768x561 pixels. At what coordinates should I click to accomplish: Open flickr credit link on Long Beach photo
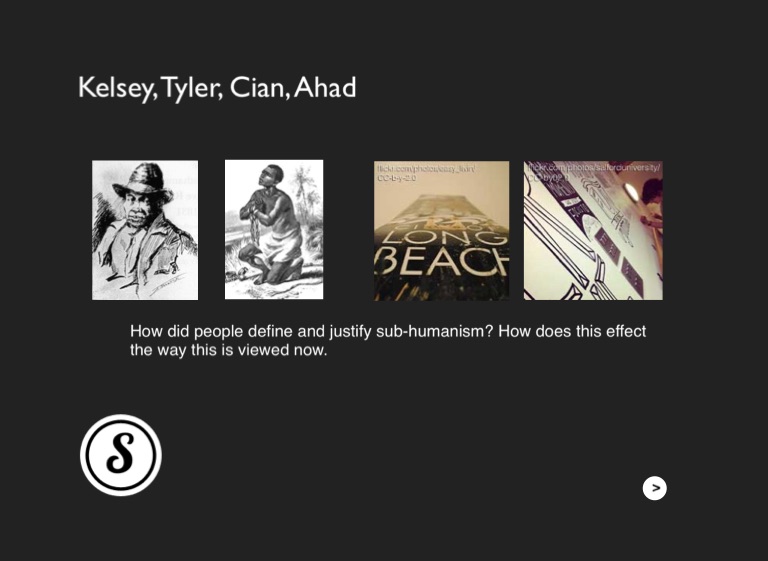426,169
